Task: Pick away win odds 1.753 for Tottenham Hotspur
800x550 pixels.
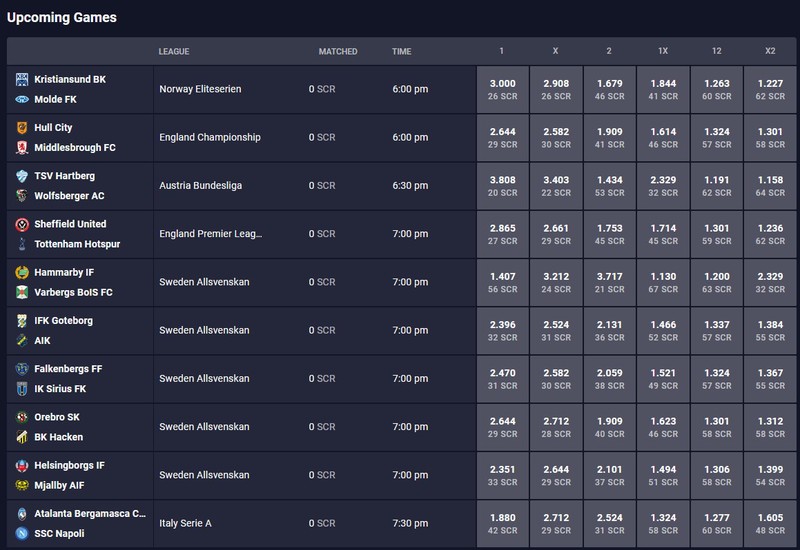Action: (610, 234)
